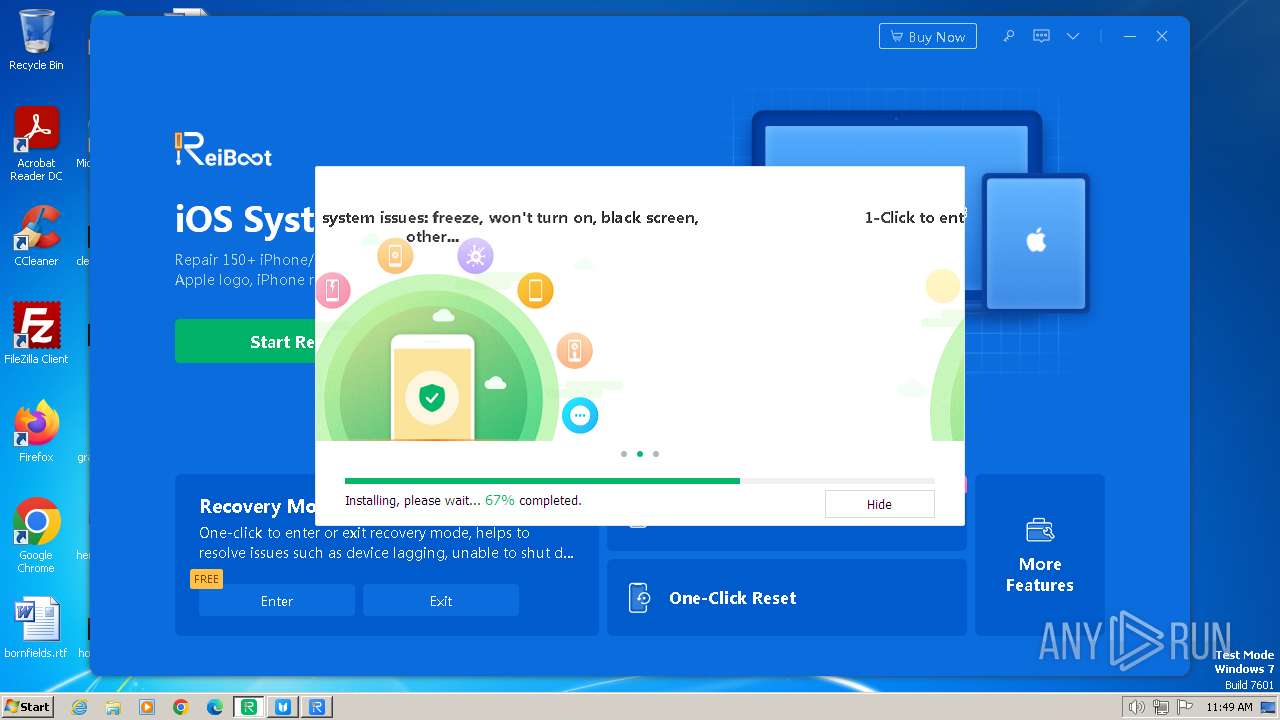This screenshot has width=1280, height=720.
Task: Open the feedback message icon
Action: (x=1041, y=36)
